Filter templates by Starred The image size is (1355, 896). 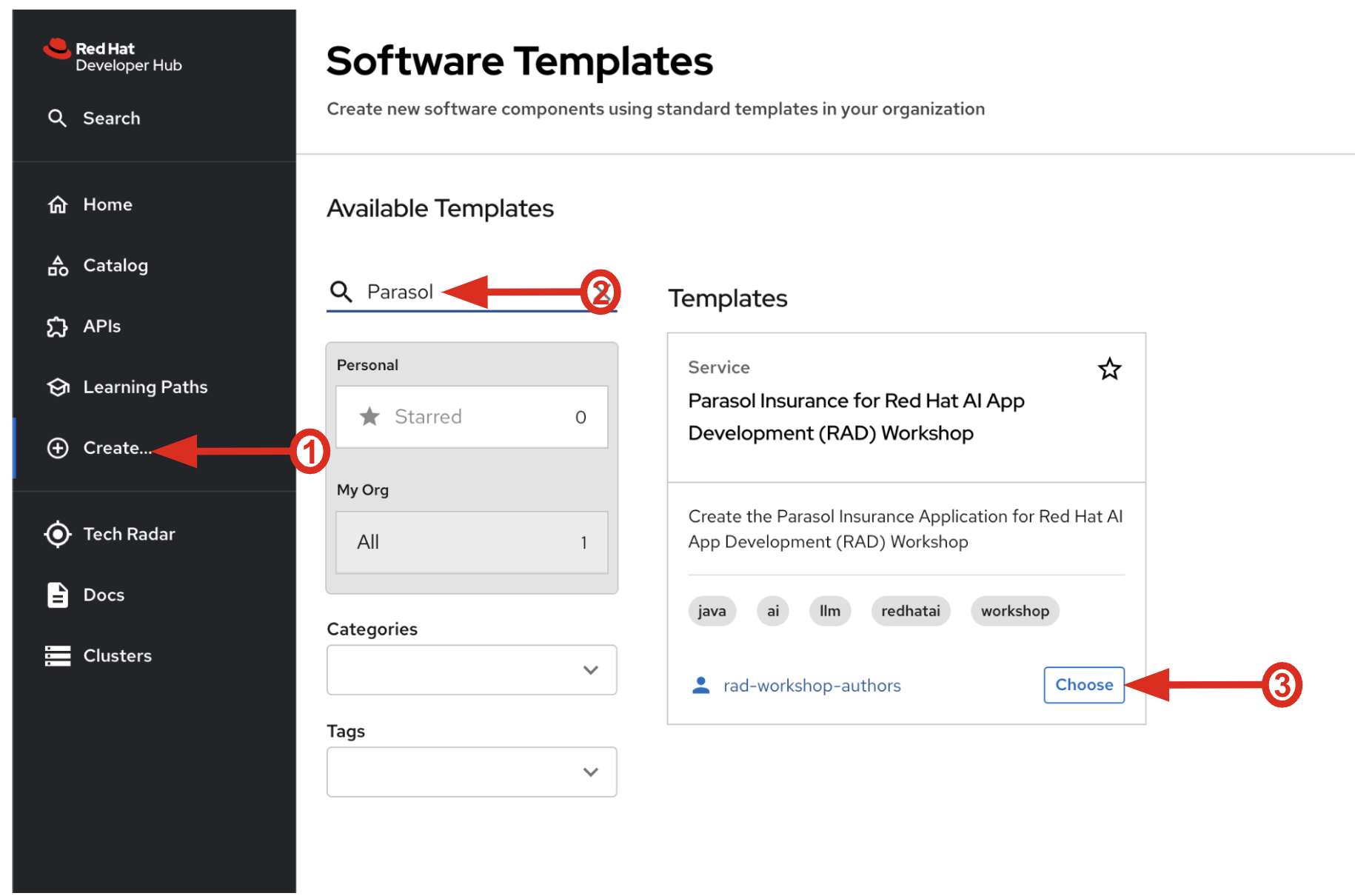[472, 417]
